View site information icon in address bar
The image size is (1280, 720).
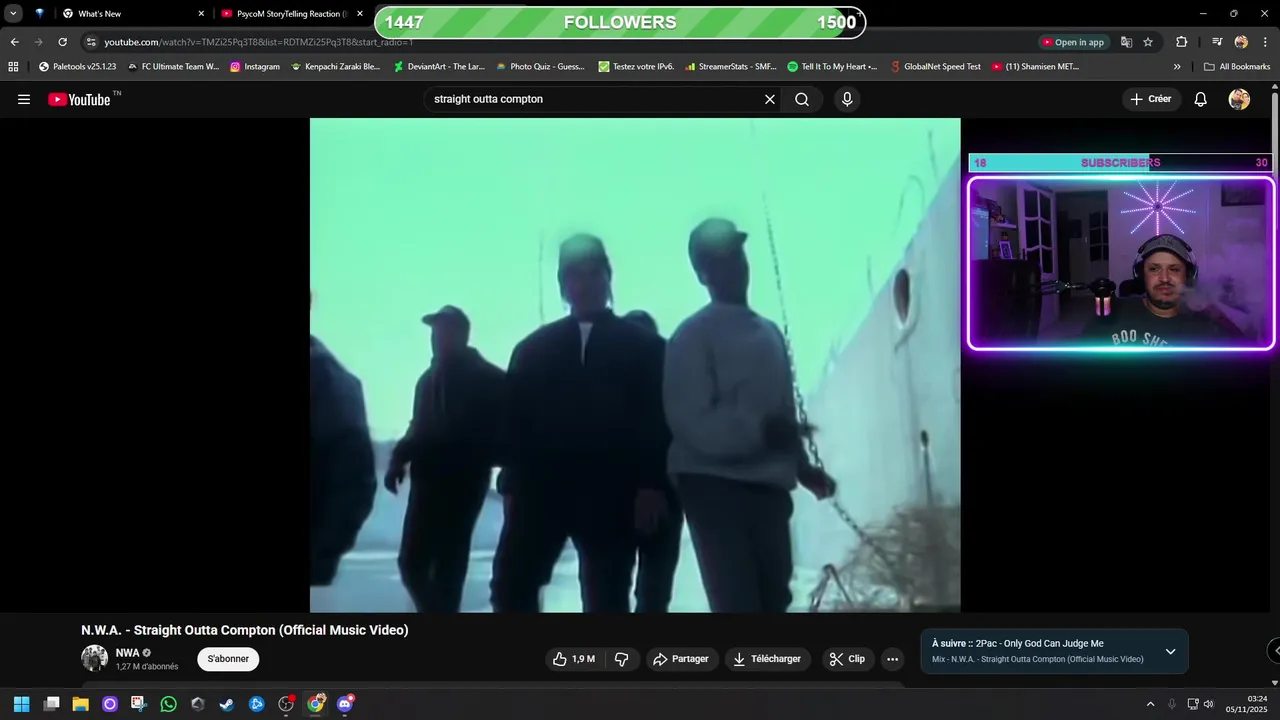pyautogui.click(x=91, y=42)
